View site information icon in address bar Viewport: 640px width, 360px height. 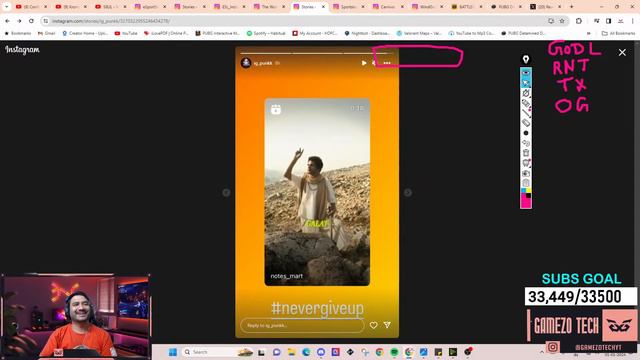click(x=46, y=21)
